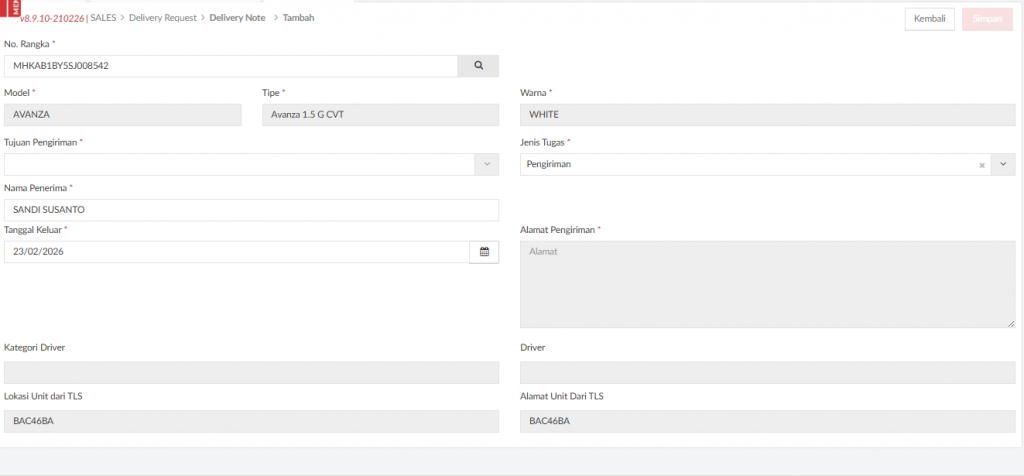Click the Driver field

click(766, 372)
